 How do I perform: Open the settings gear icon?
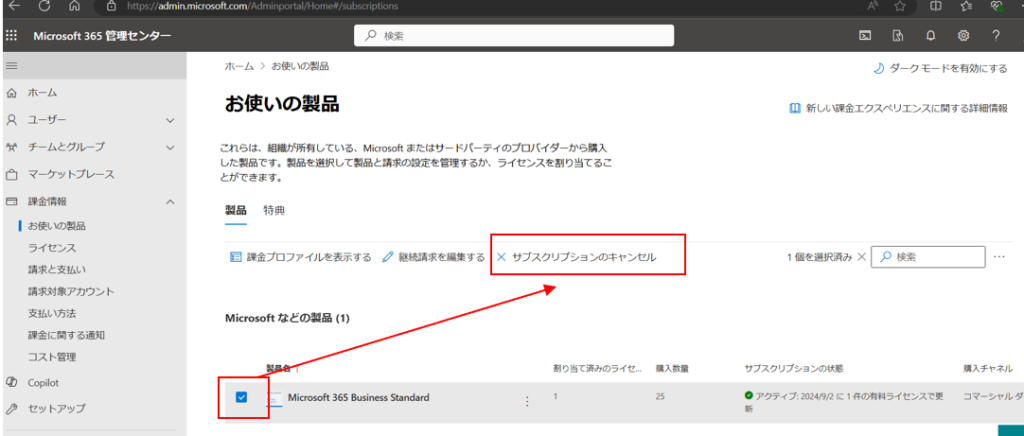click(x=963, y=36)
